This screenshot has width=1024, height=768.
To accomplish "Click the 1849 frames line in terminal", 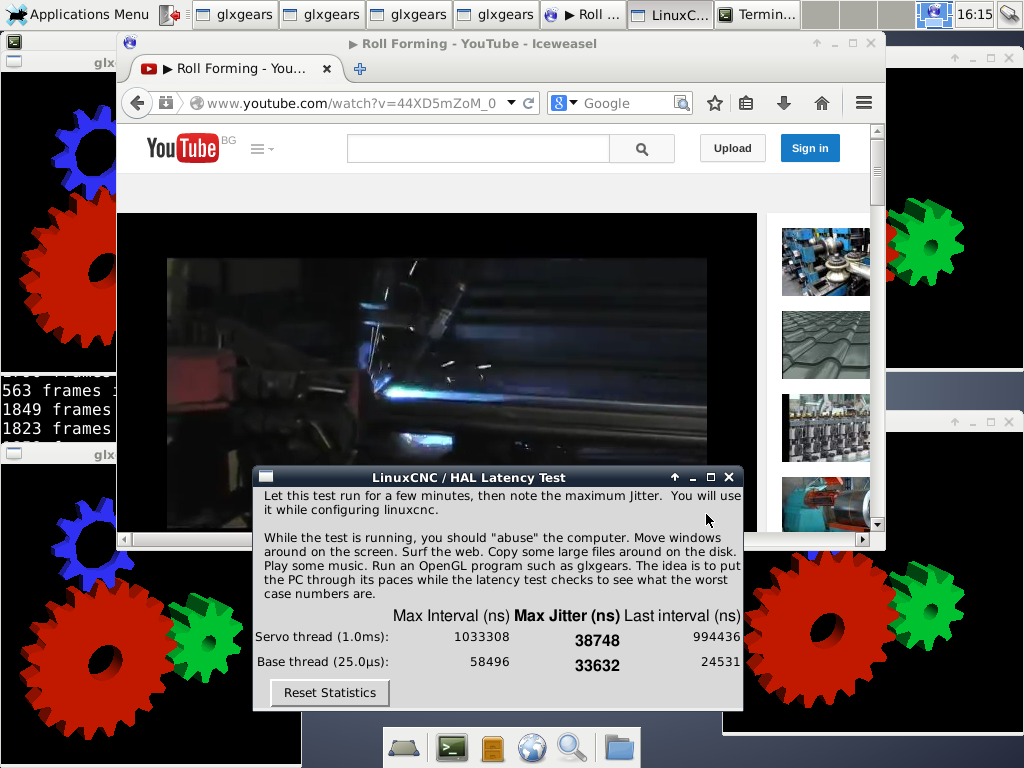I will click(57, 409).
